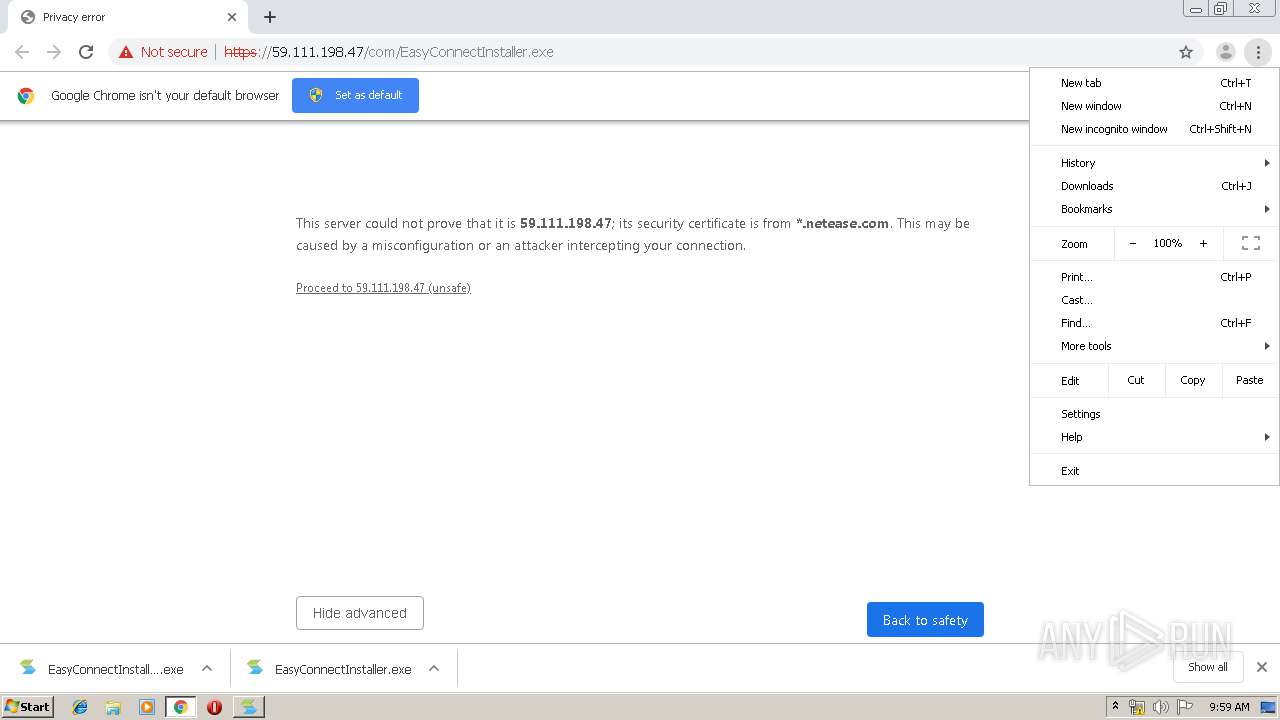The image size is (1280, 720).
Task: Click the Hide advanced button
Action: click(360, 613)
